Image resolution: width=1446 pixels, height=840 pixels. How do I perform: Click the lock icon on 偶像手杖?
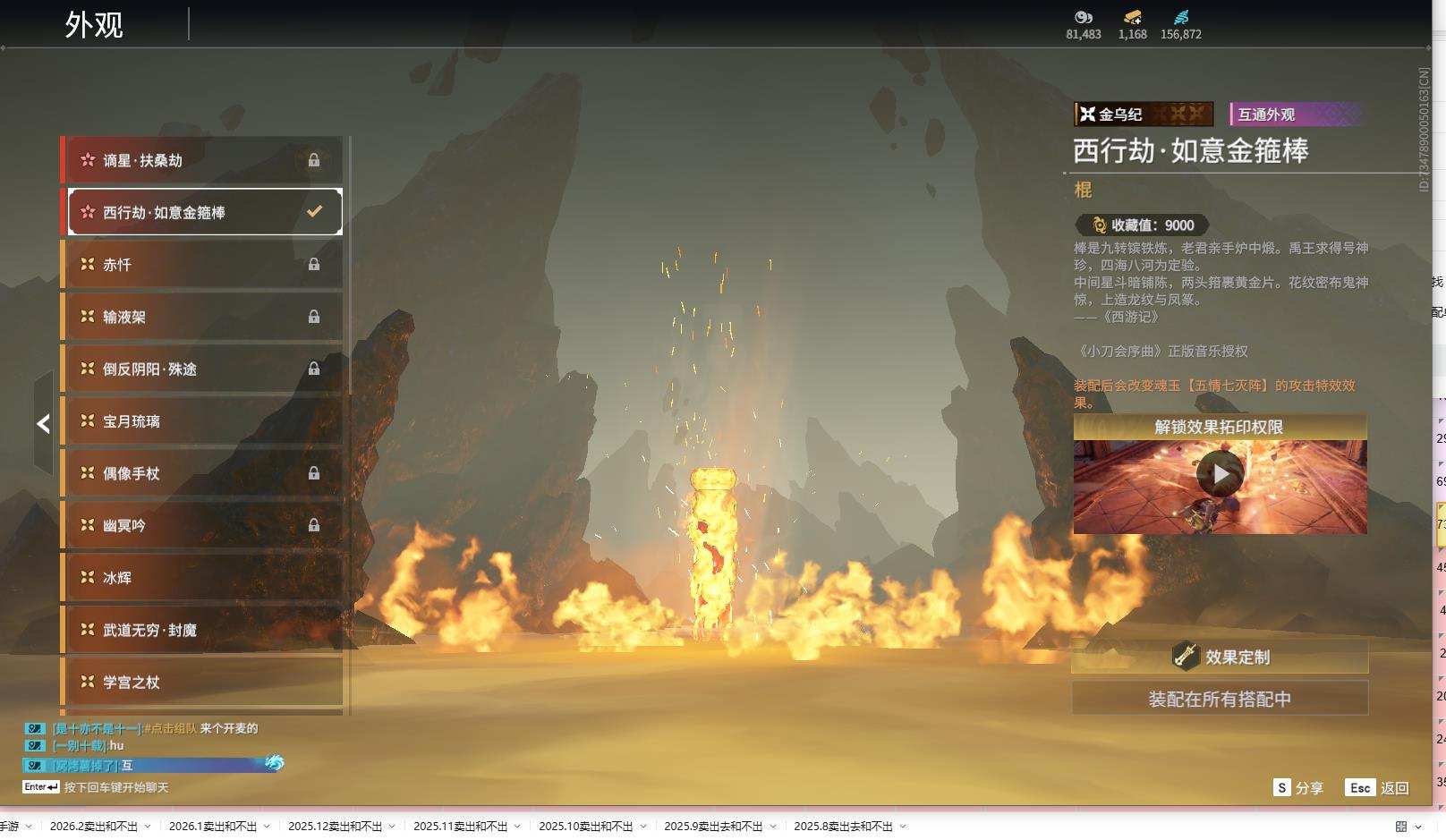click(314, 473)
